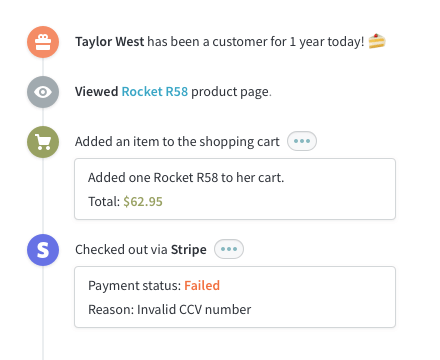Screen dimensions: 440x360
Task: Click the cake emoji after anniversary message
Action: point(377,41)
